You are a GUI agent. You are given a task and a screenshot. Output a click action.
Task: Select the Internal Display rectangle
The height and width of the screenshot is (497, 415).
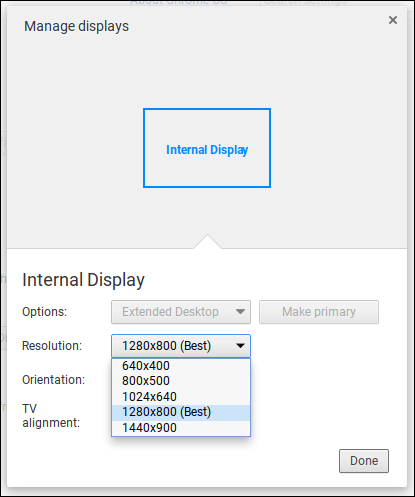tap(207, 148)
